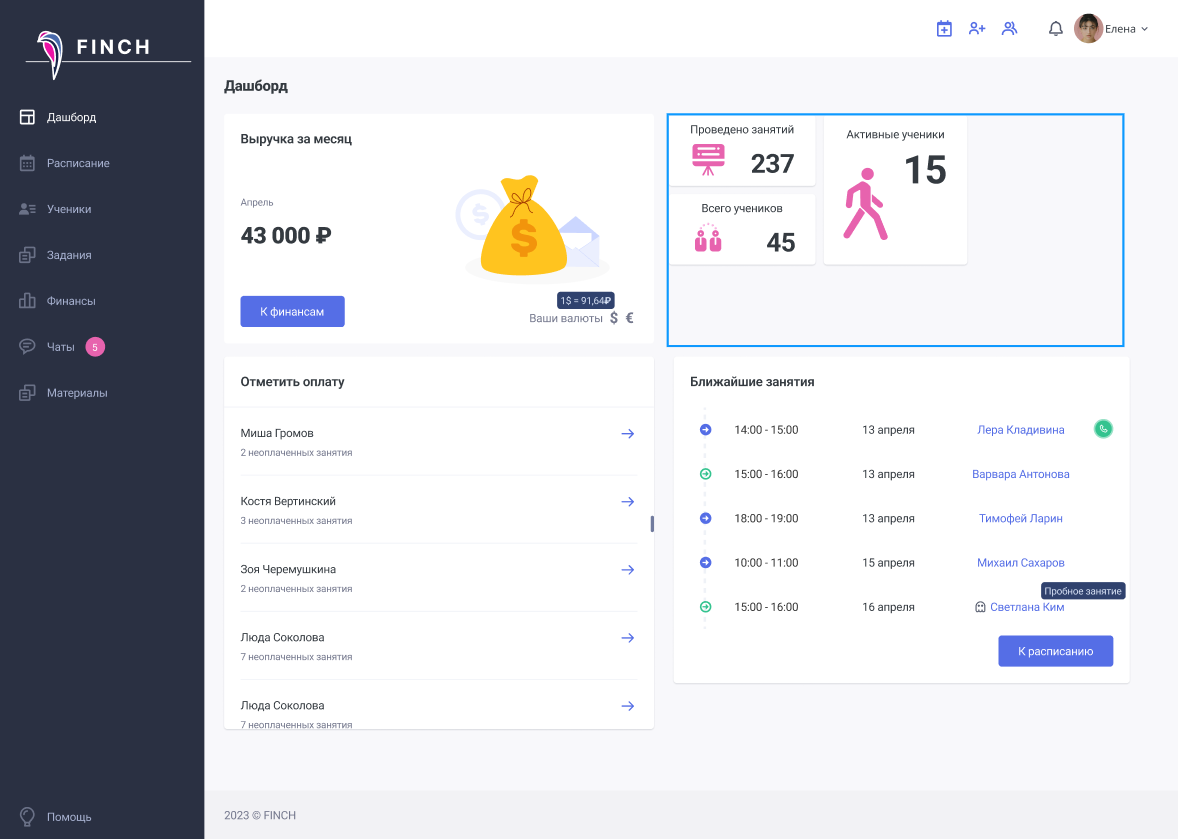The image size is (1178, 839).
Task: Click the payment list scrollbar handle
Action: click(652, 523)
